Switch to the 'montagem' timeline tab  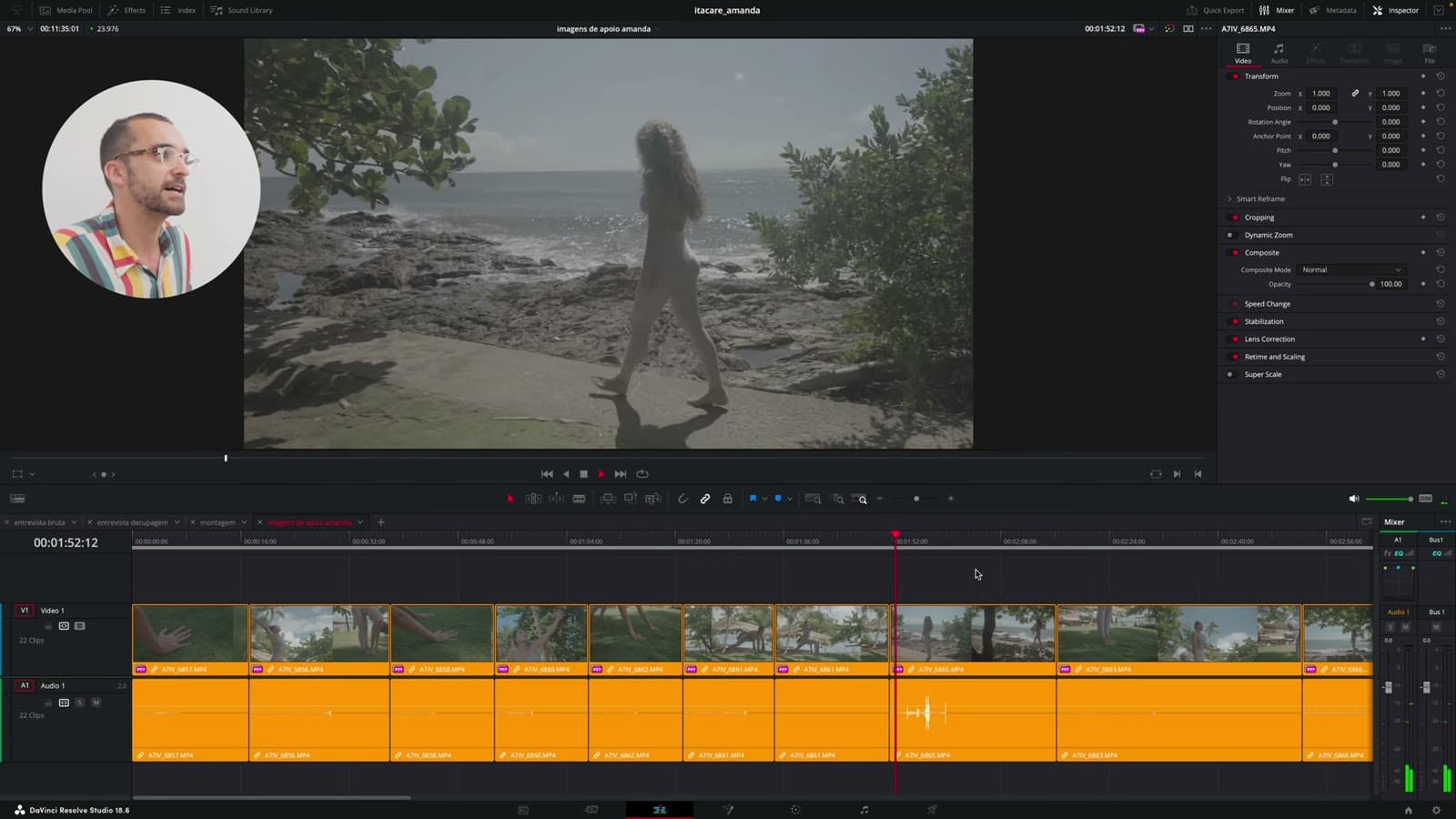217,522
